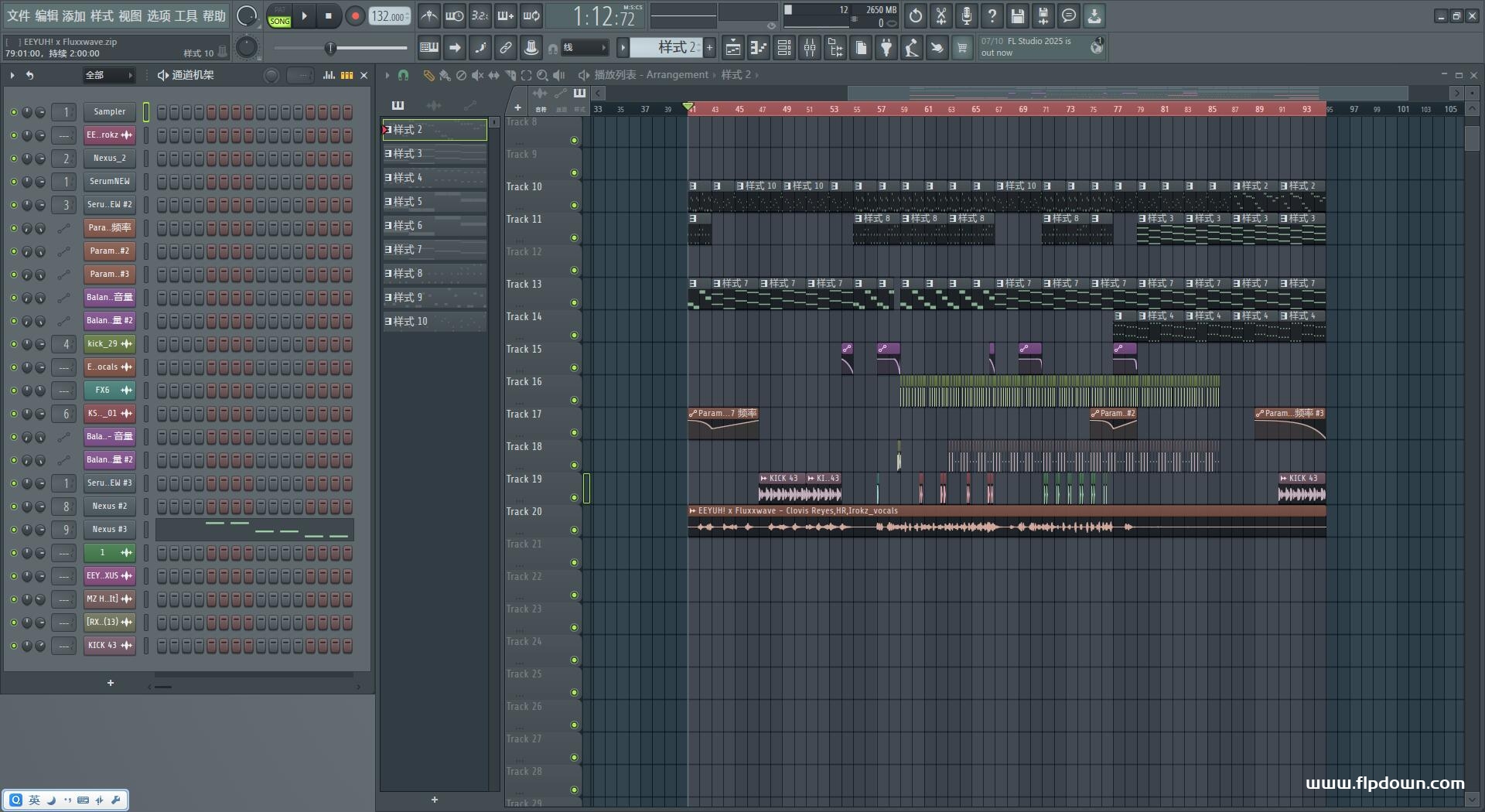Click the metronome icon in top toolbar
1485x812 pixels.
(x=428, y=15)
